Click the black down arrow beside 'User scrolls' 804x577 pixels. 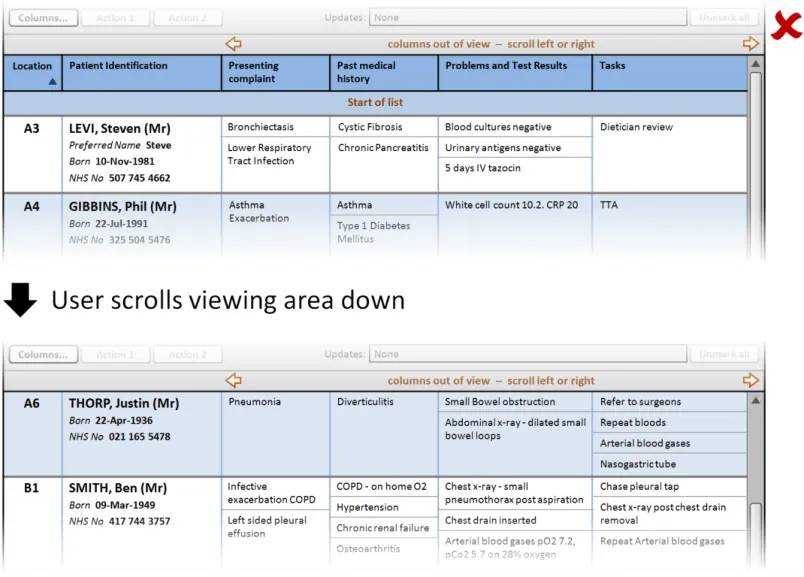tap(20, 299)
